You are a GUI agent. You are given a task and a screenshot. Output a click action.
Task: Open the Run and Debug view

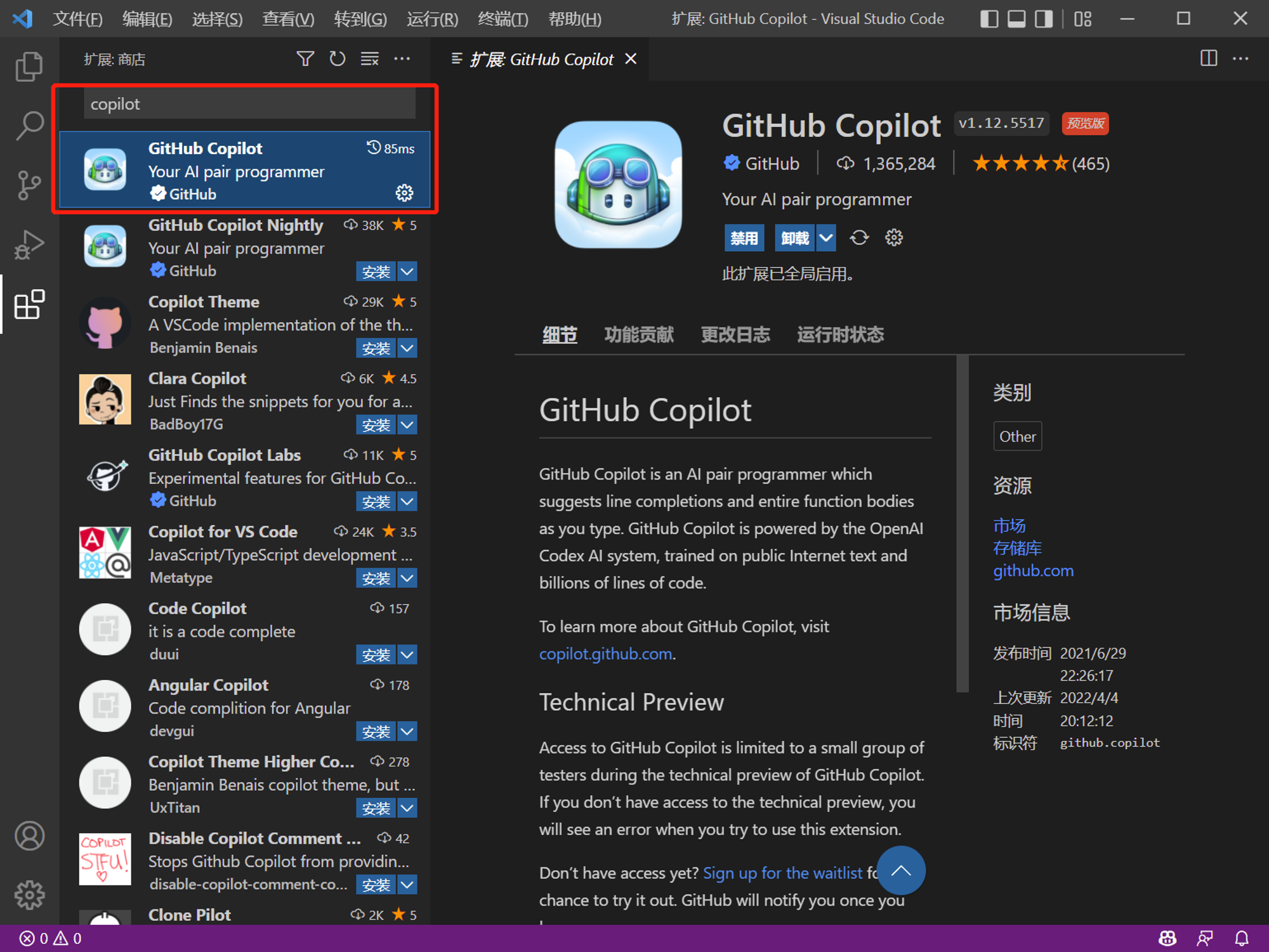(29, 245)
